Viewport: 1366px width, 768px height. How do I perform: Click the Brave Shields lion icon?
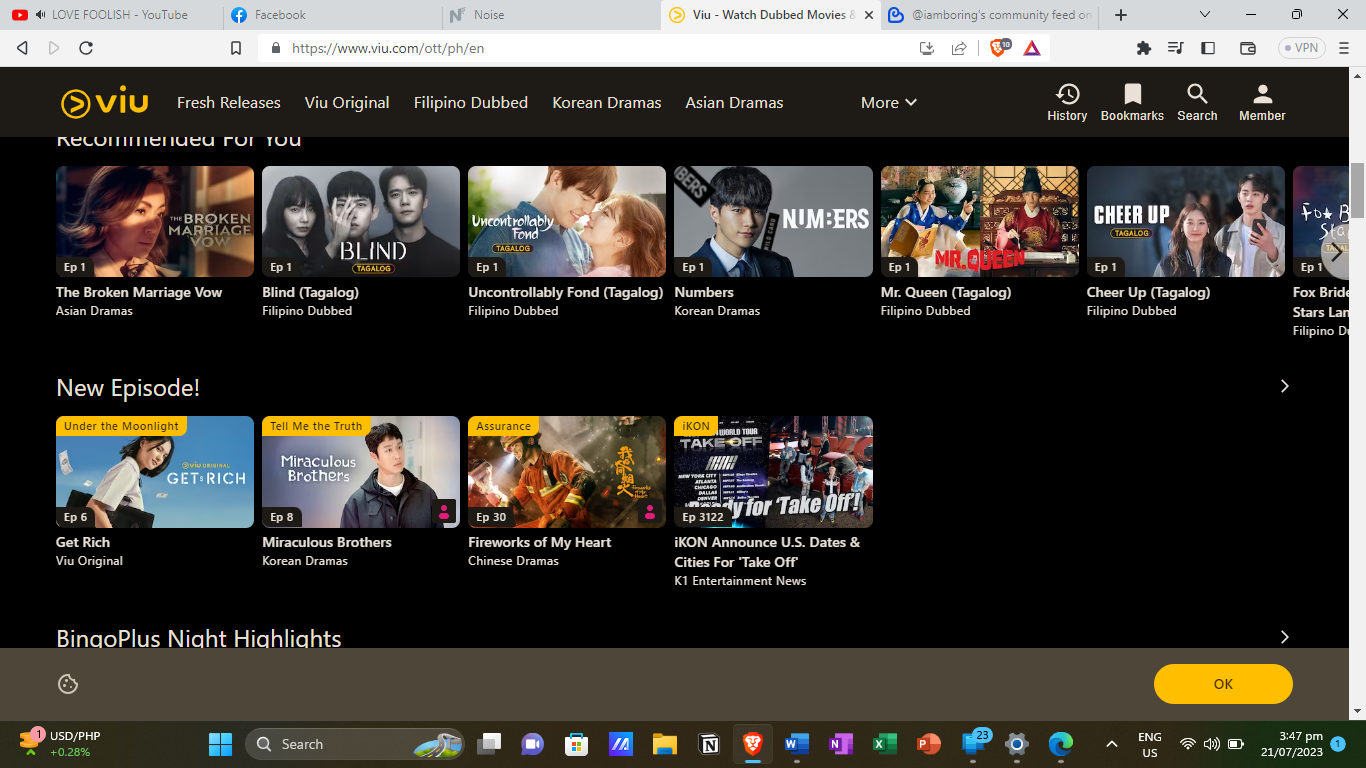[998, 48]
